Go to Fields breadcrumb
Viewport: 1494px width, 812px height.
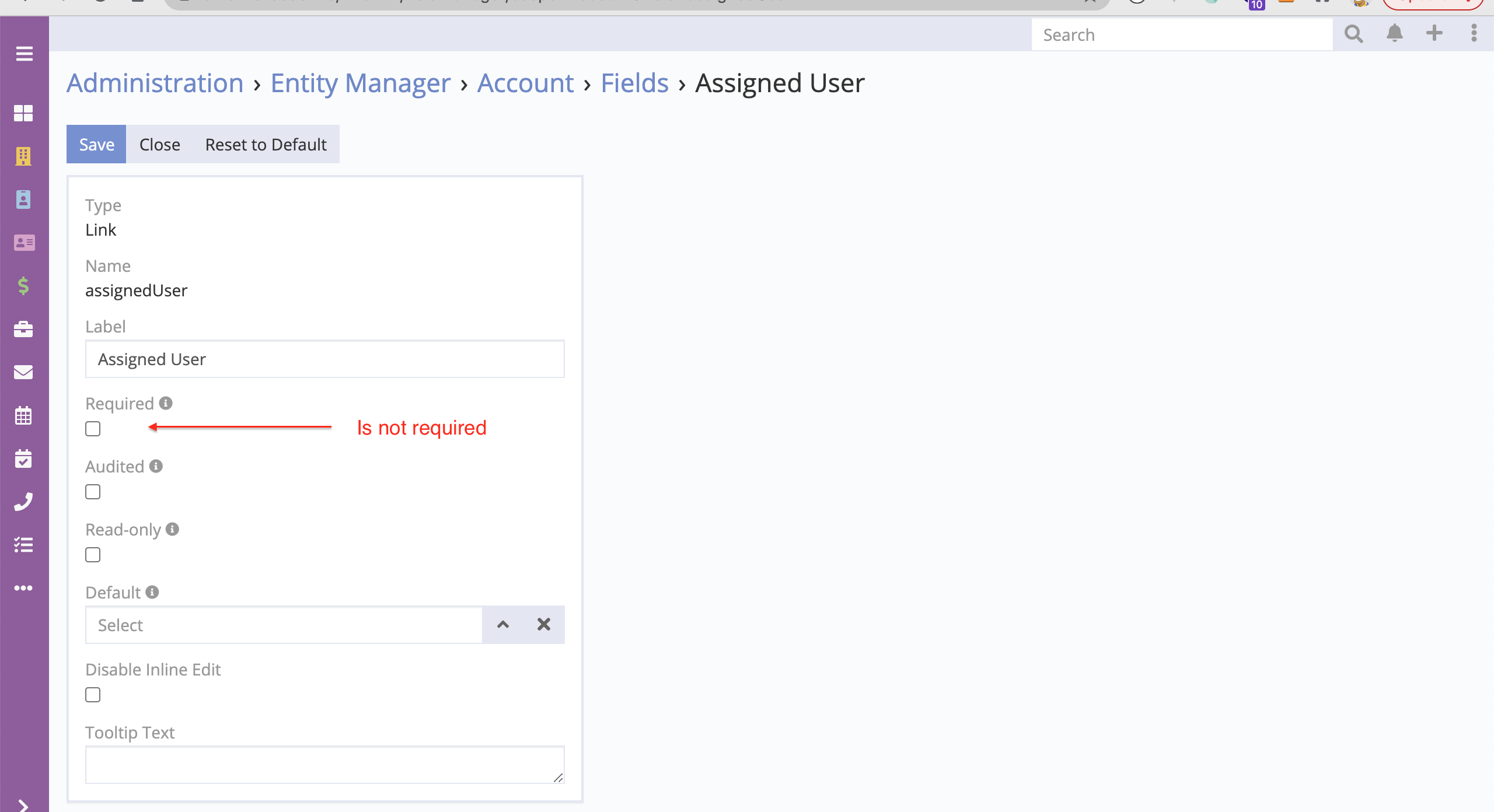(x=635, y=83)
